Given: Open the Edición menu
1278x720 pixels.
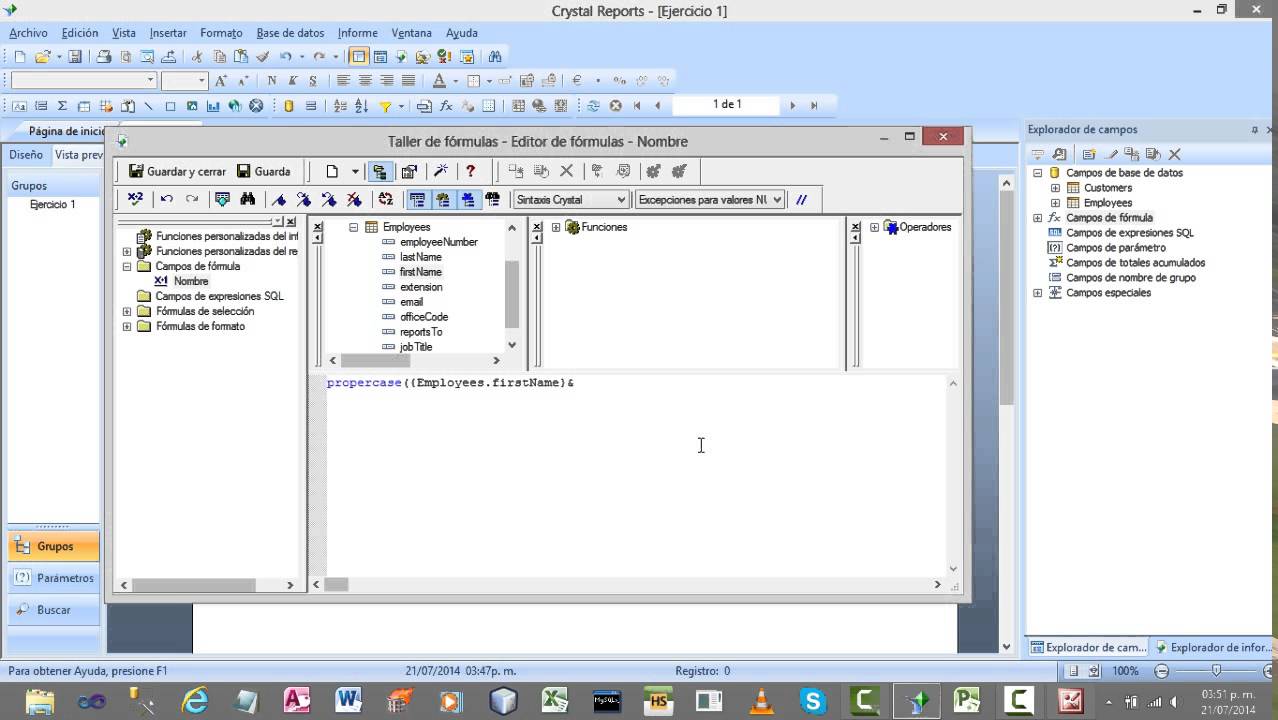Looking at the screenshot, I should (80, 33).
